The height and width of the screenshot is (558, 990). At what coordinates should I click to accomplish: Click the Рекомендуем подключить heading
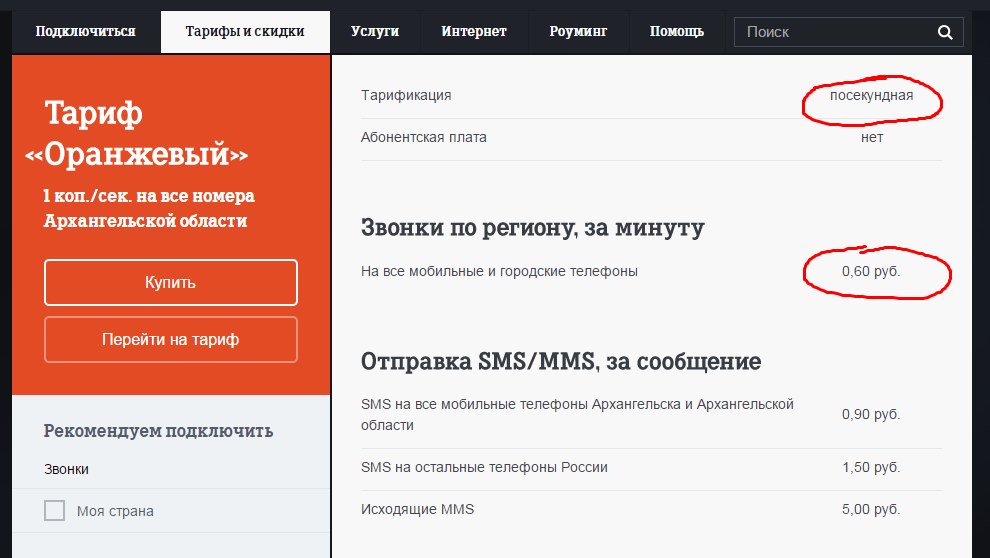pos(158,431)
